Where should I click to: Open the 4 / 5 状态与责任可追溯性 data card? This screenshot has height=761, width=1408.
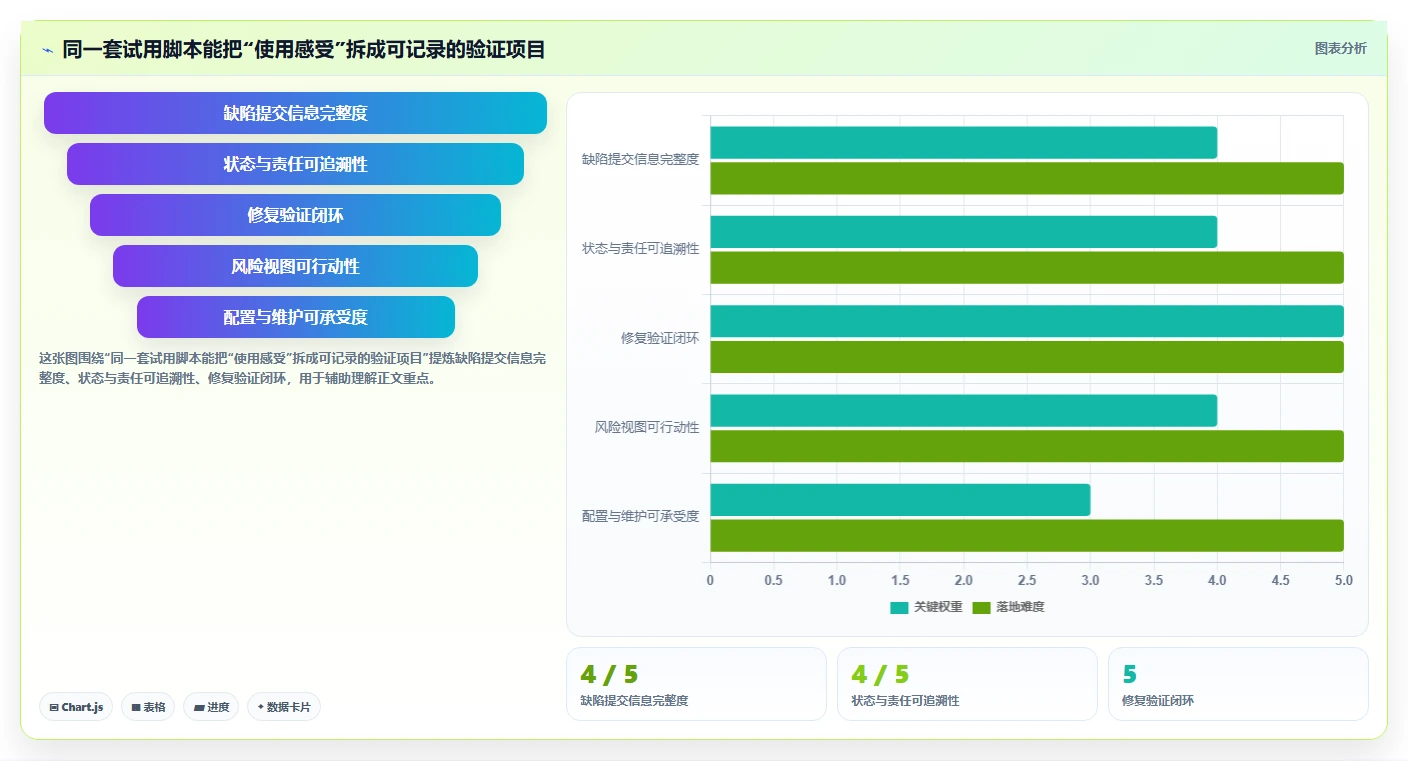[967, 684]
